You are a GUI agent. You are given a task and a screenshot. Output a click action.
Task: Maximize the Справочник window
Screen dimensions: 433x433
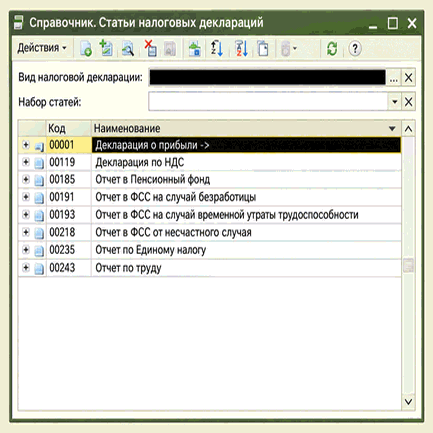(393, 23)
